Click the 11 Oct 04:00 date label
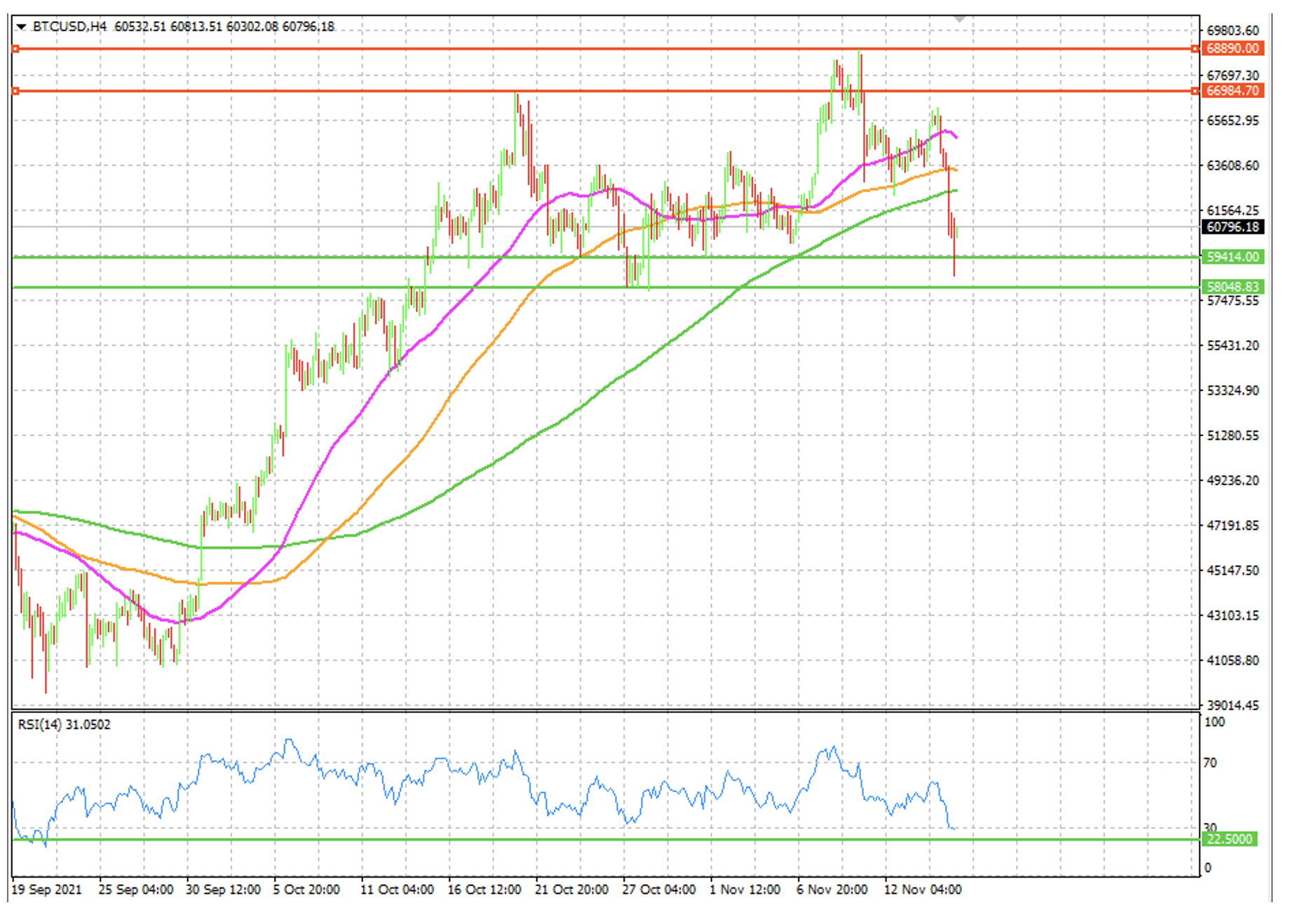Viewport: 1293px width, 924px height. [x=397, y=889]
